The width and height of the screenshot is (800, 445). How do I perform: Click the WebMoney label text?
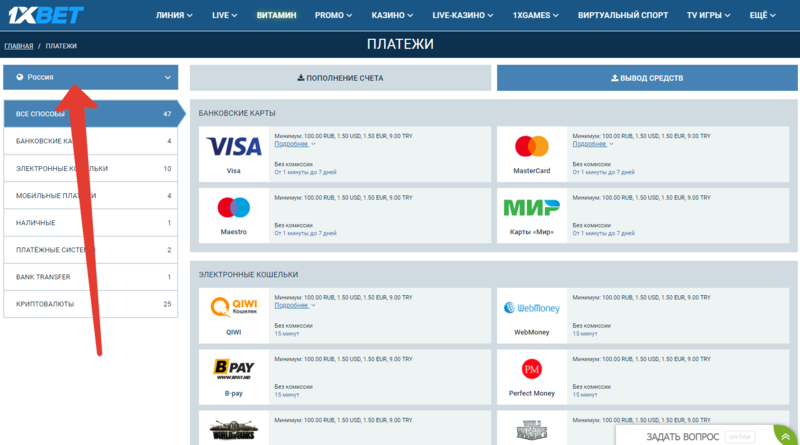point(532,332)
